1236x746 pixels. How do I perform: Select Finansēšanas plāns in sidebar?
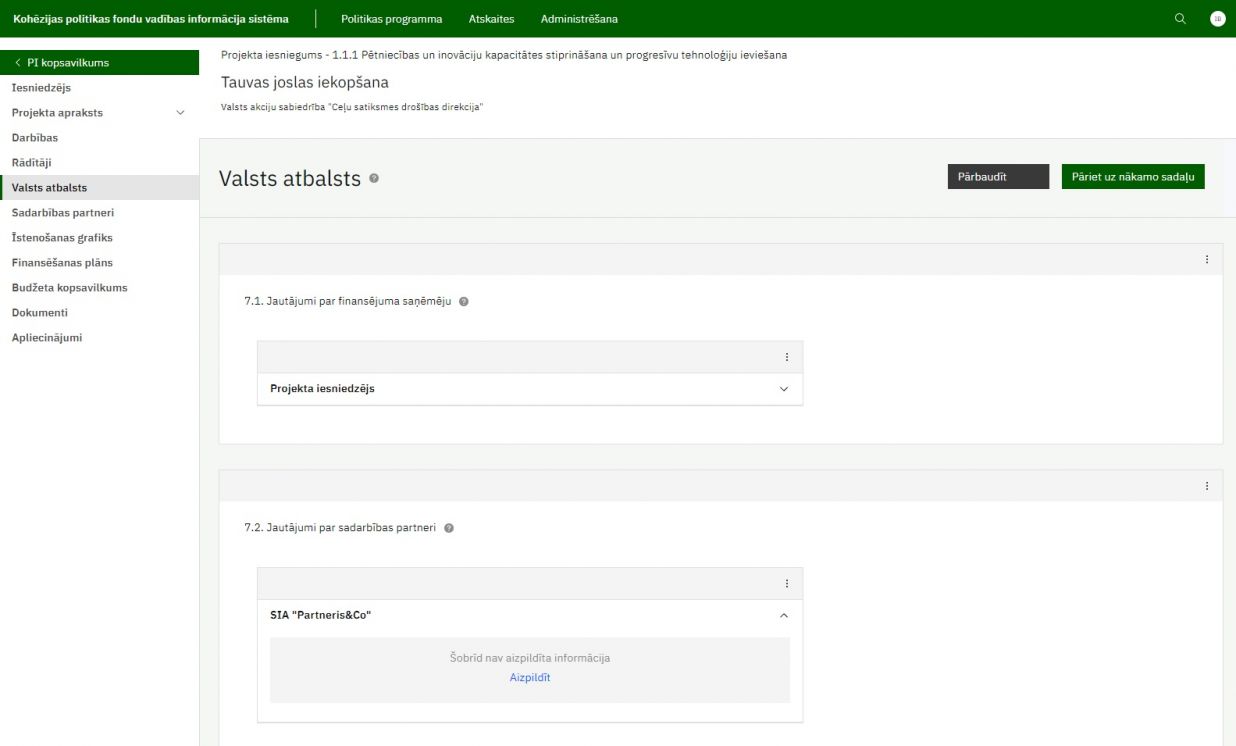[62, 263]
